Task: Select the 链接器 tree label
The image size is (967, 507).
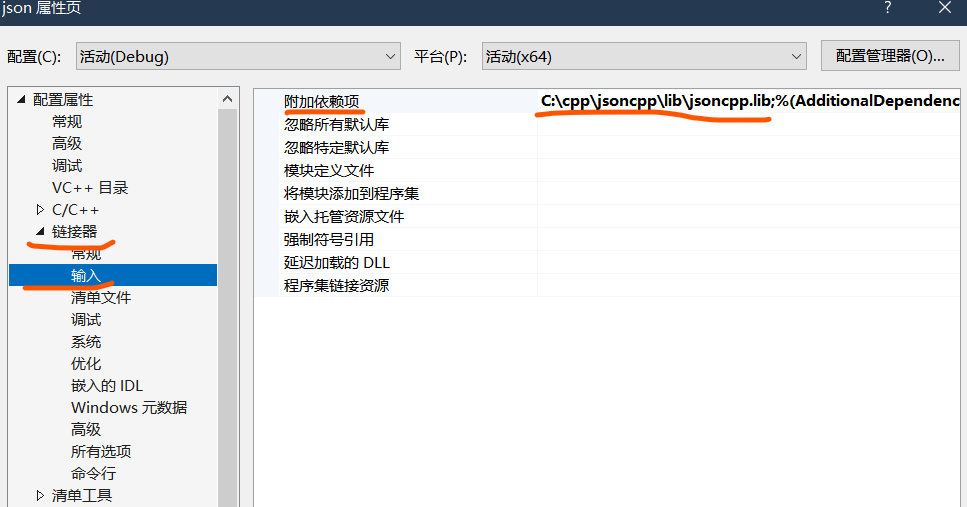Action: point(75,231)
